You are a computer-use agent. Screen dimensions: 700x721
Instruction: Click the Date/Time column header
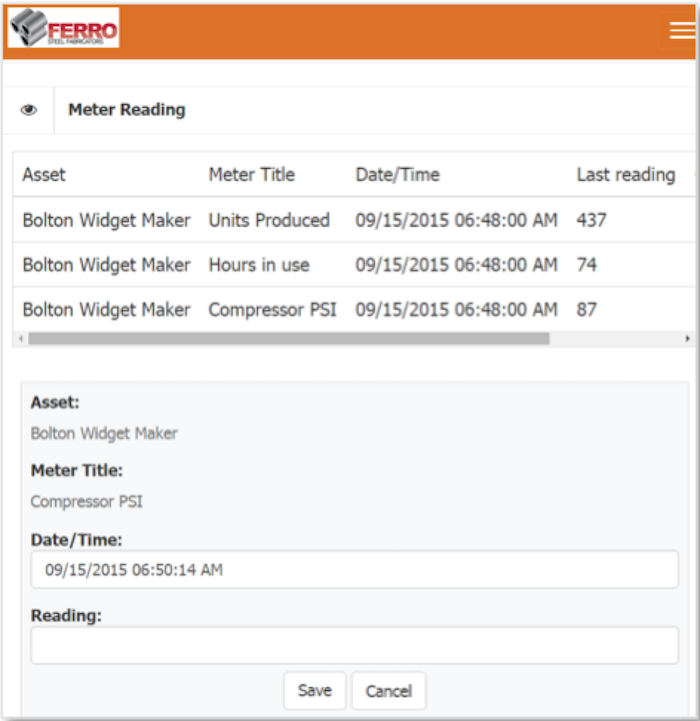coord(397,174)
